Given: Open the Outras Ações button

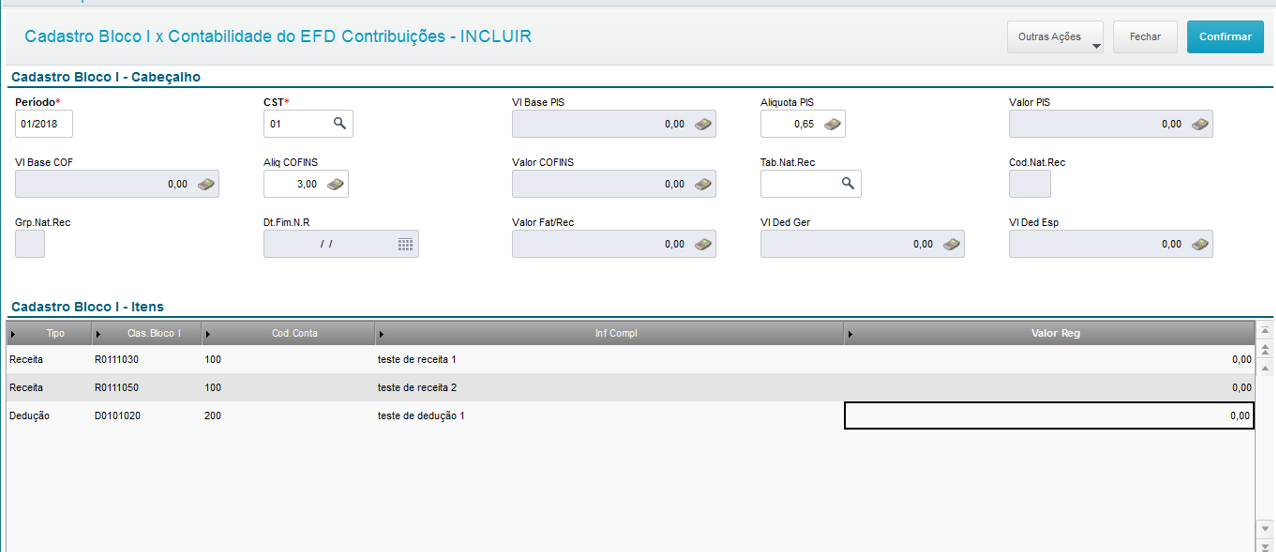Looking at the screenshot, I should pos(1055,37).
